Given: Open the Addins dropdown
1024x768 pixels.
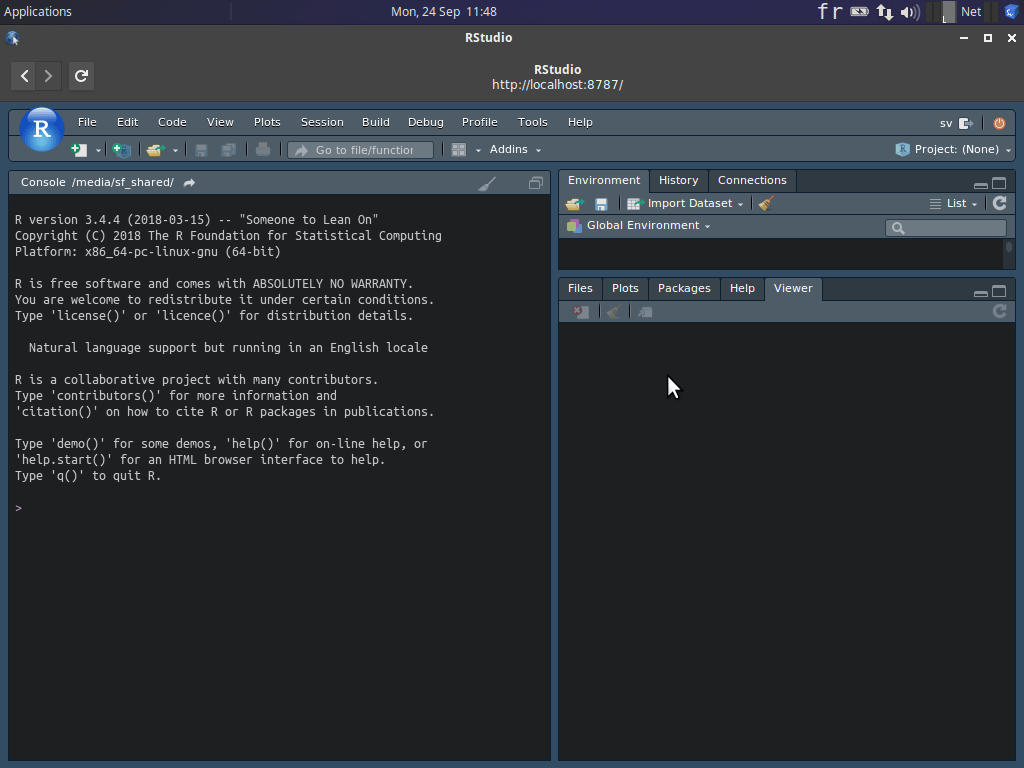Looking at the screenshot, I should point(515,150).
